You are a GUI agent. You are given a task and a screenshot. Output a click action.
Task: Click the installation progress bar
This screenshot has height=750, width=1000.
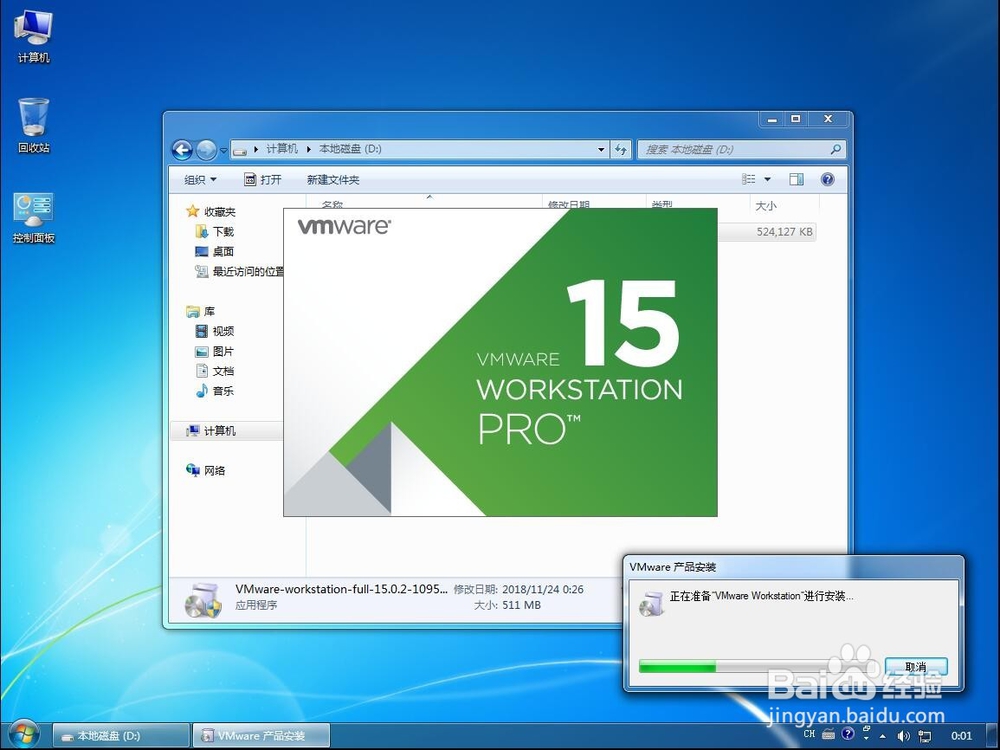tap(760, 667)
